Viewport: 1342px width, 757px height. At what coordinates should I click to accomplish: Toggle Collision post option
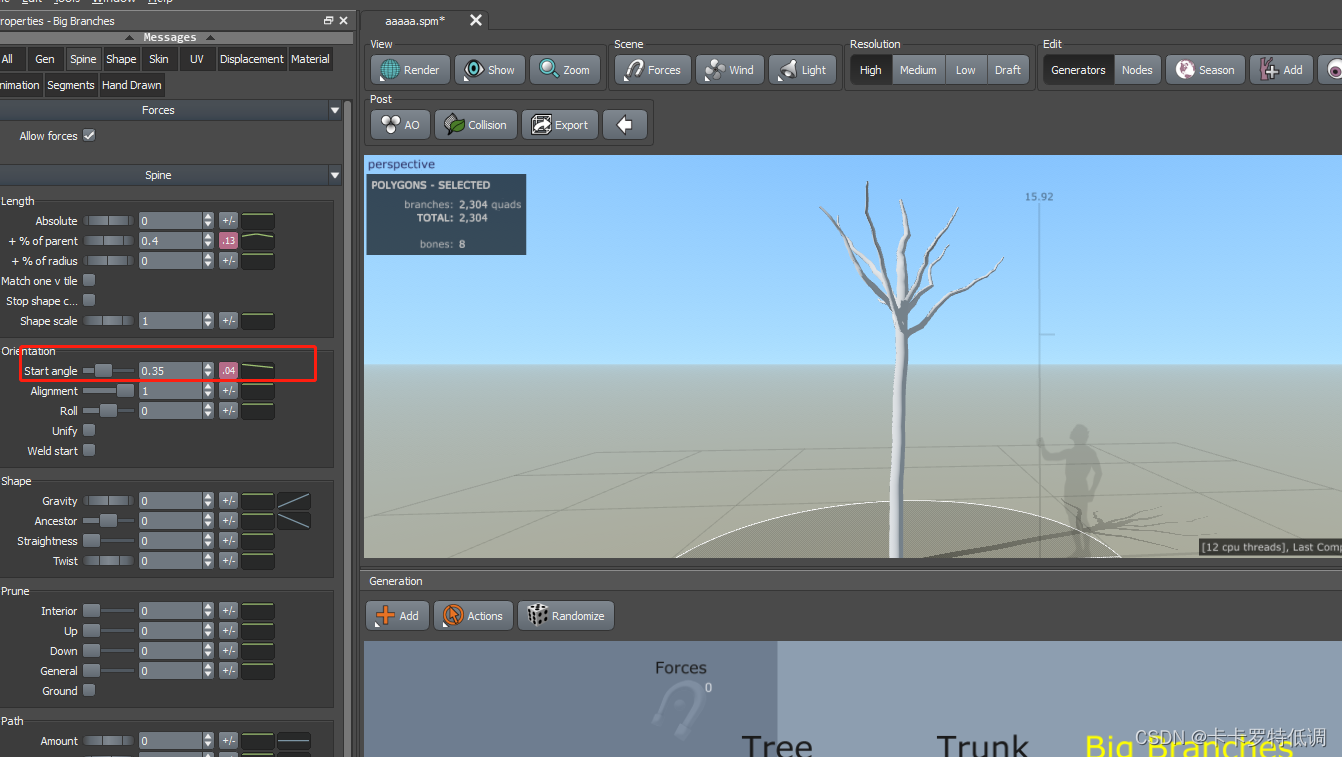[476, 125]
